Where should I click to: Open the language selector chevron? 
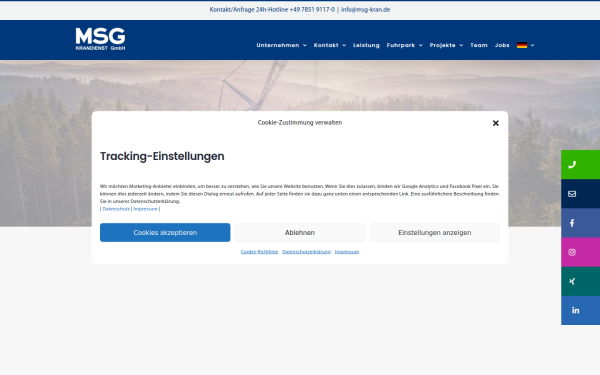532,45
